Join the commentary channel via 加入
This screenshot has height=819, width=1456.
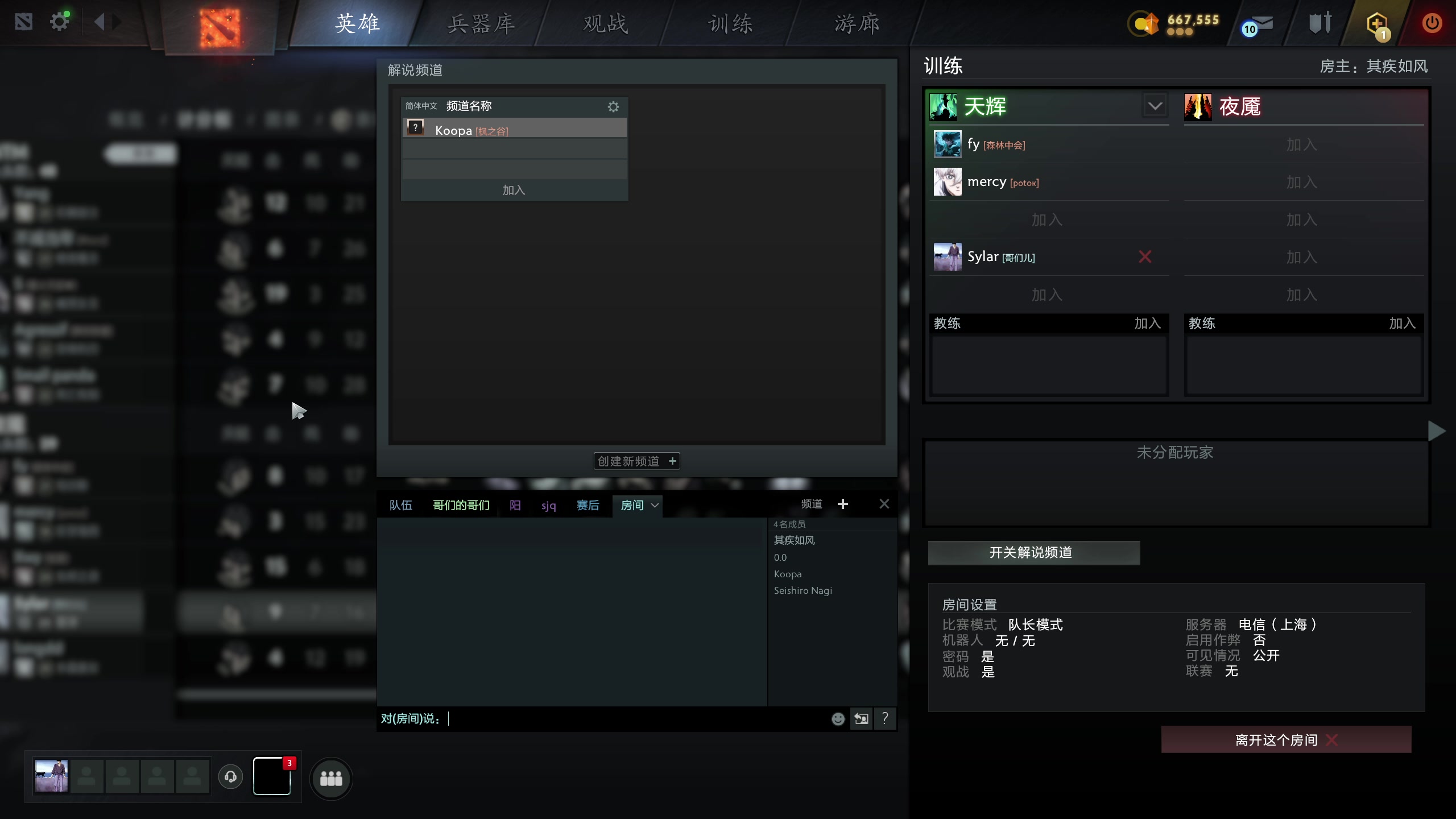[514, 190]
